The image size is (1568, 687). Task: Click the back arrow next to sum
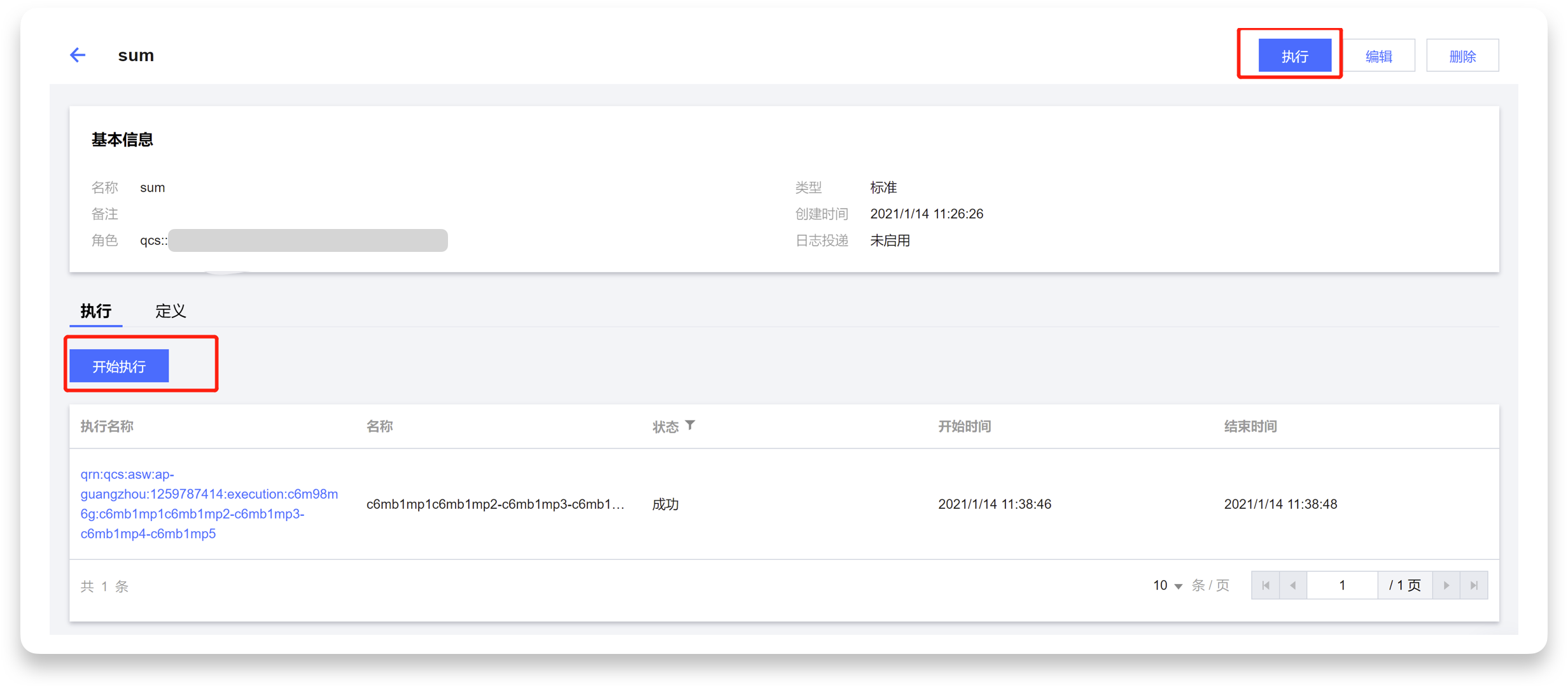pyautogui.click(x=78, y=55)
